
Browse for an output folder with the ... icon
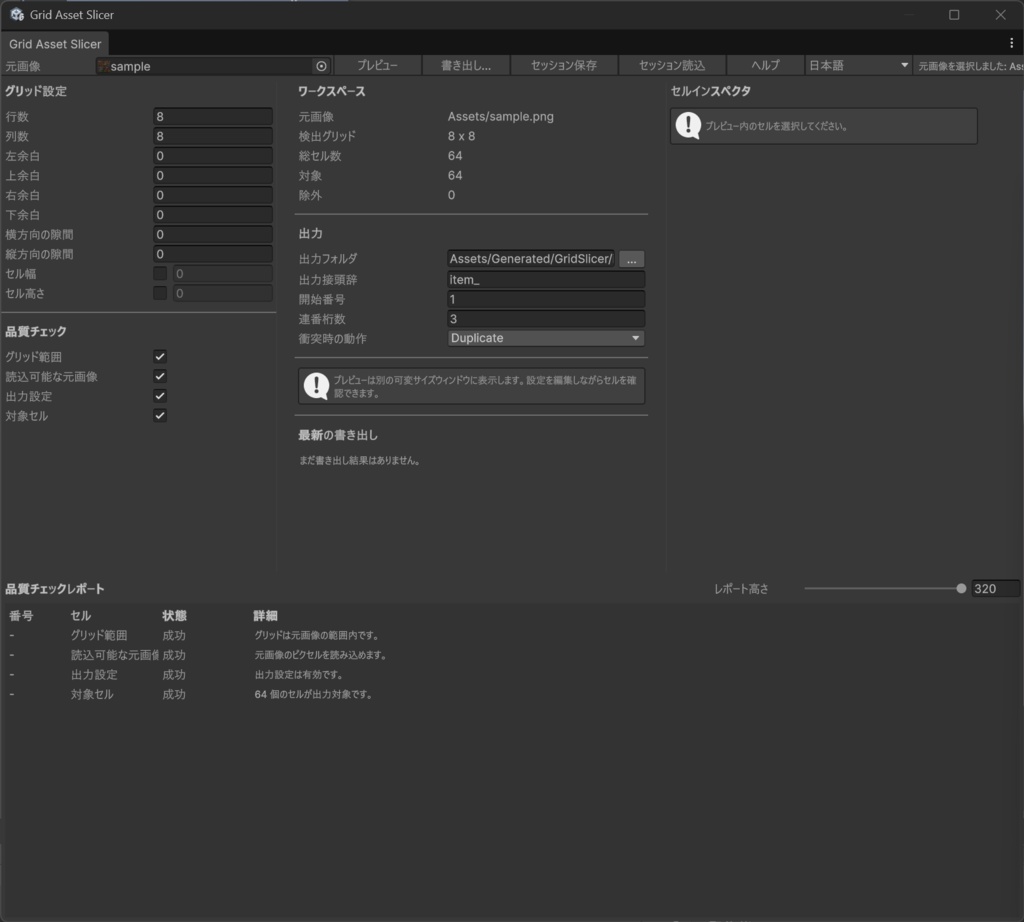coord(631,258)
